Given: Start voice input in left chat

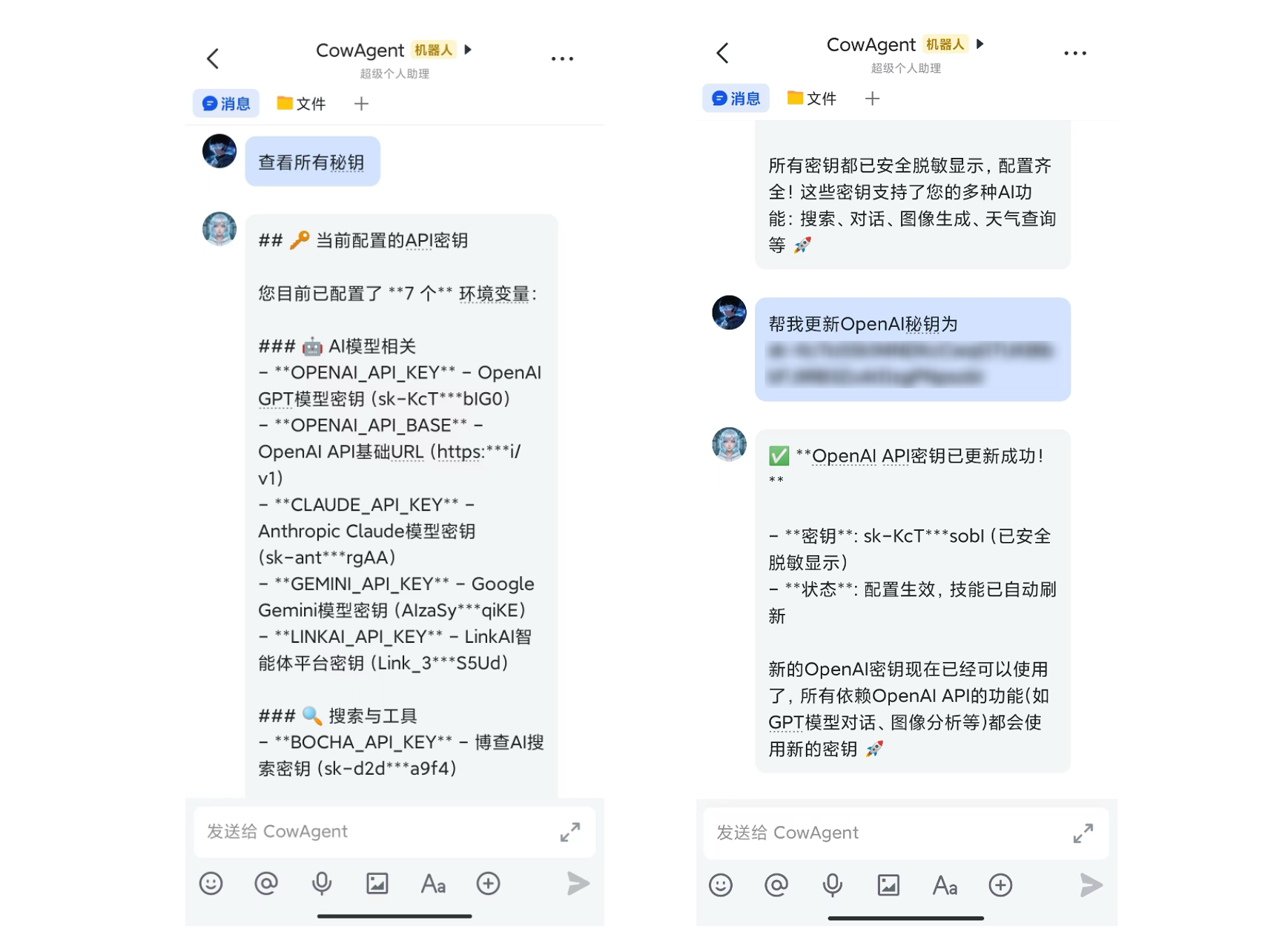Looking at the screenshot, I should pyautogui.click(x=322, y=883).
